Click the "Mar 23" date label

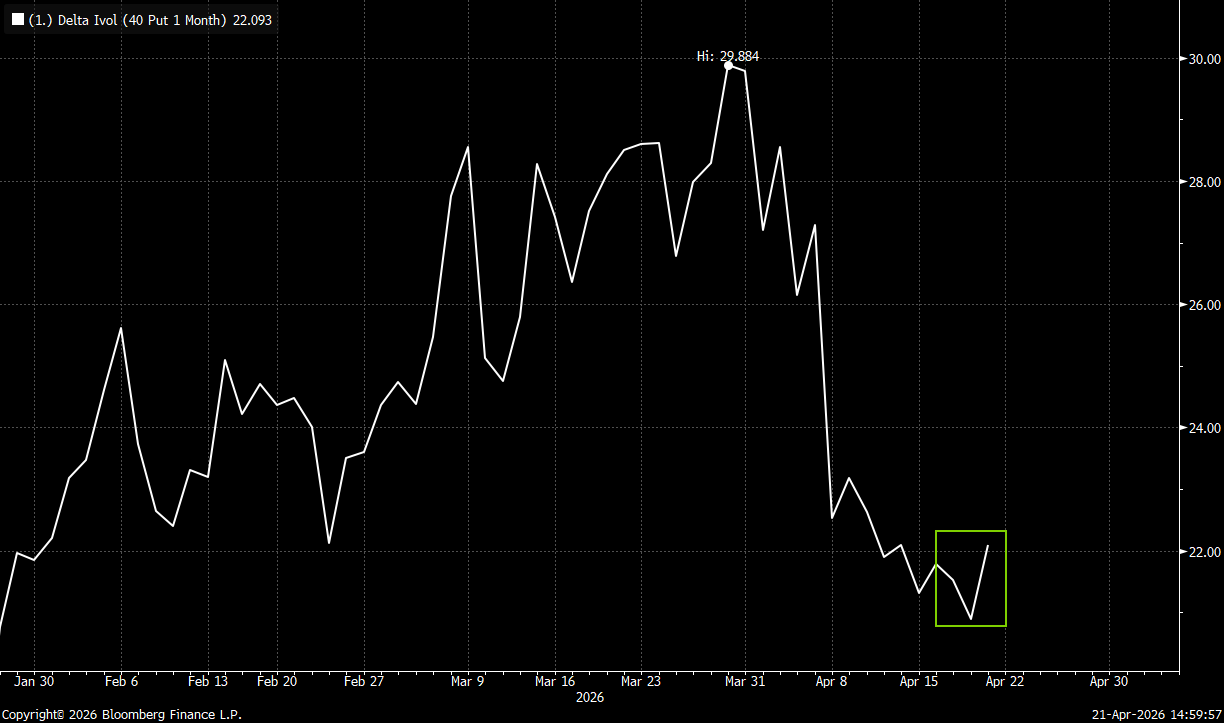pyautogui.click(x=641, y=681)
